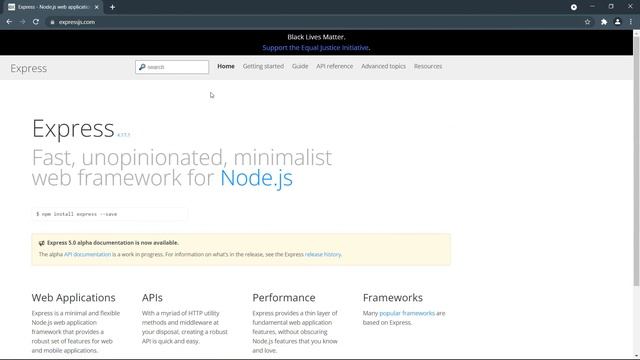640x360 pixels.
Task: Select the Express tab
Action: click(x=54, y=7)
